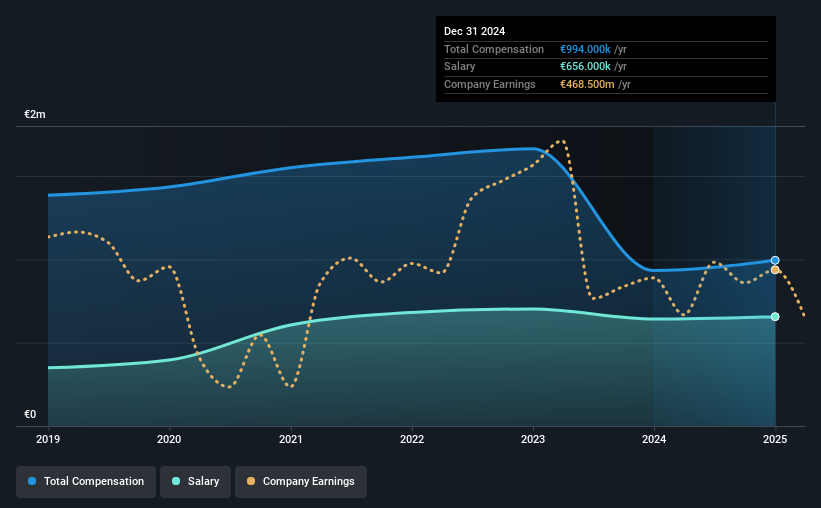Screen dimensions: 821x508
Task: Click the 2024 x-axis label
Action: [654, 439]
